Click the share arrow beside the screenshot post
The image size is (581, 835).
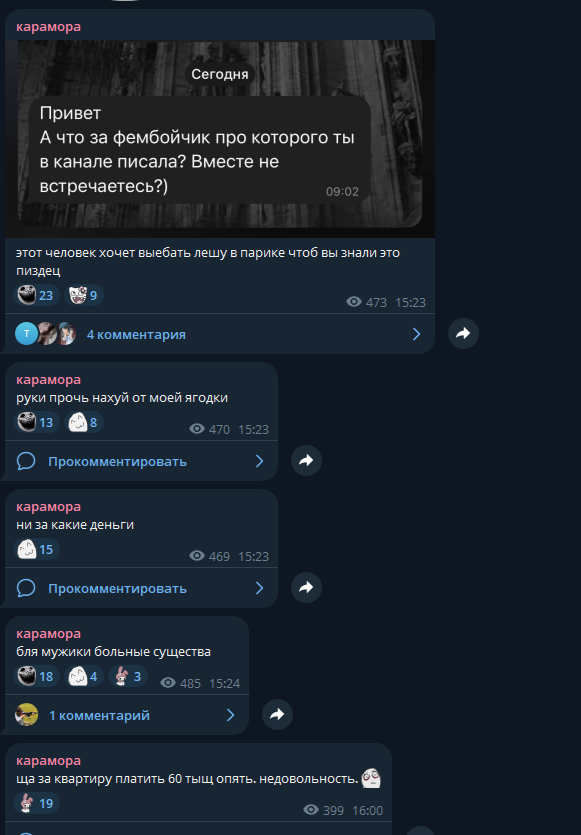(x=463, y=334)
